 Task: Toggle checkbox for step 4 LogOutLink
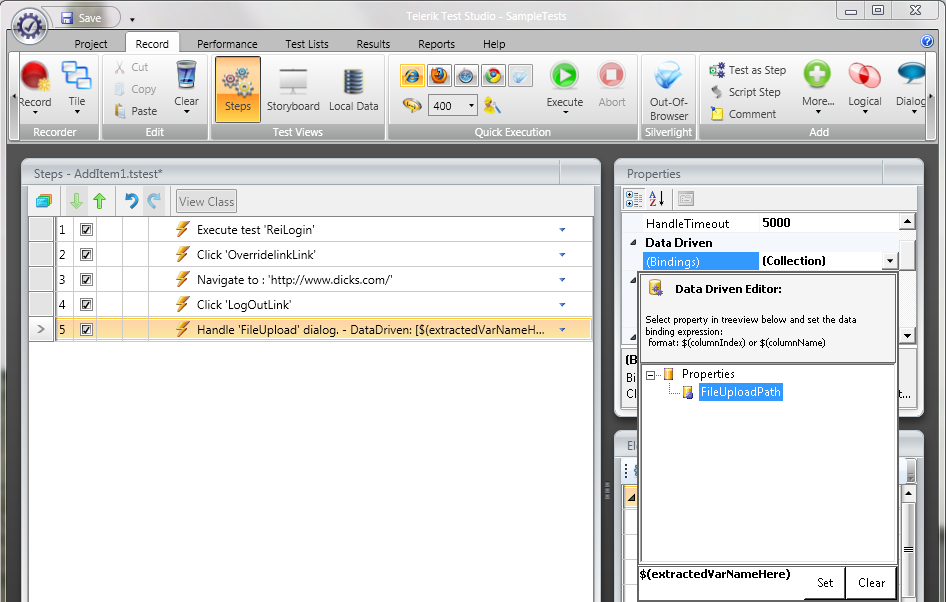click(86, 305)
